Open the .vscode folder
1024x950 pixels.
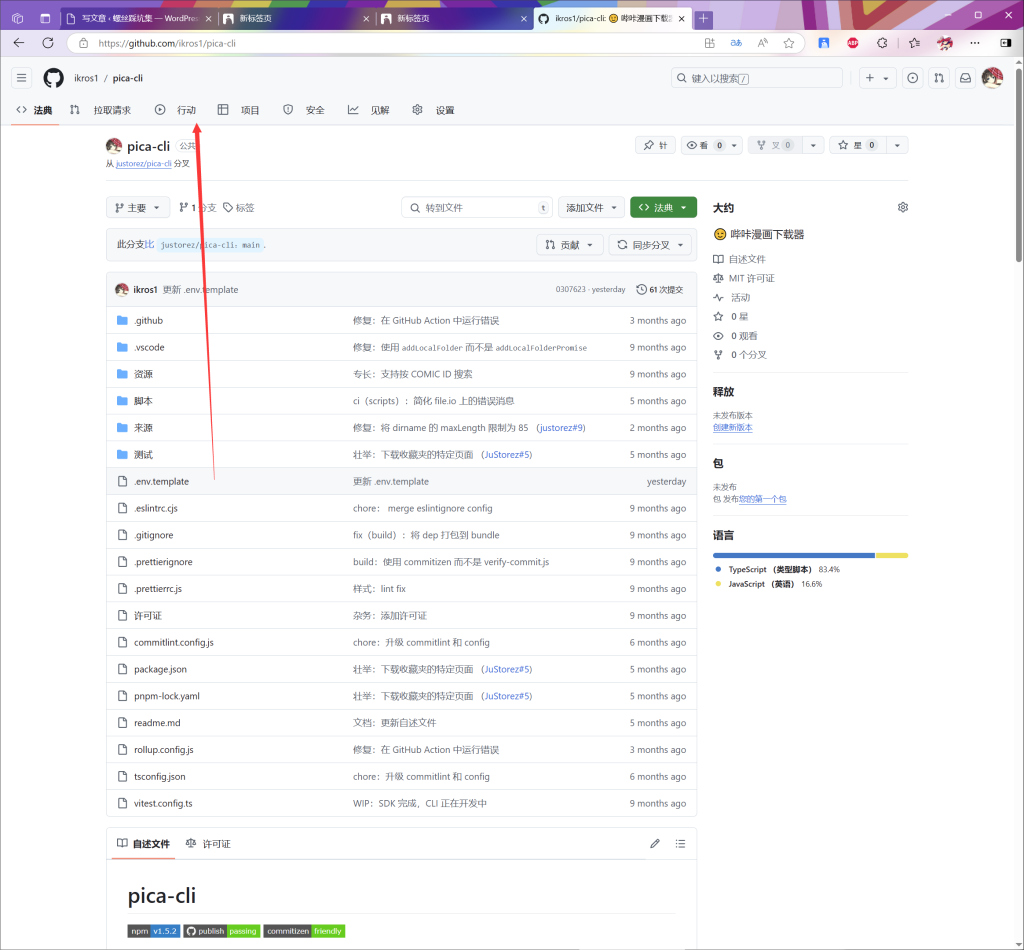click(149, 347)
